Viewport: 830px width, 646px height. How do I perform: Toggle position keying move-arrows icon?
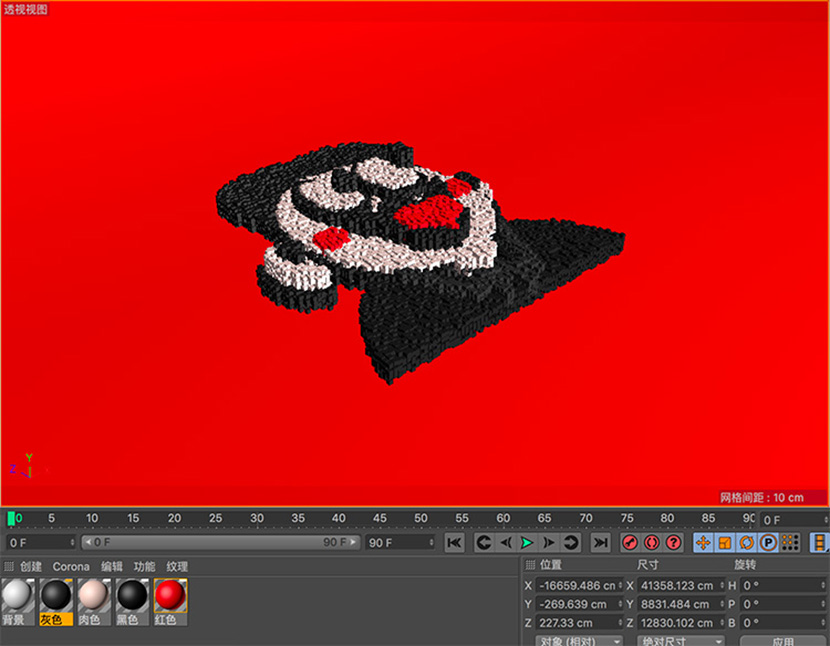point(703,543)
